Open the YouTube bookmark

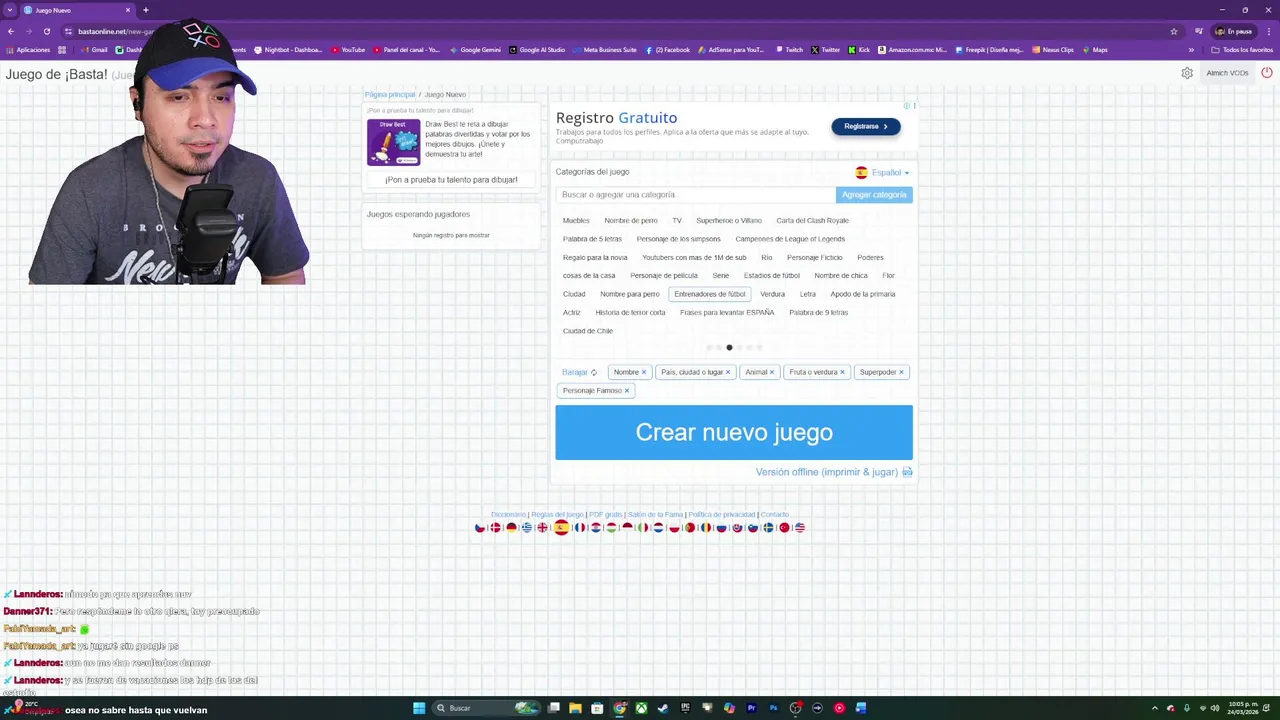[348, 49]
